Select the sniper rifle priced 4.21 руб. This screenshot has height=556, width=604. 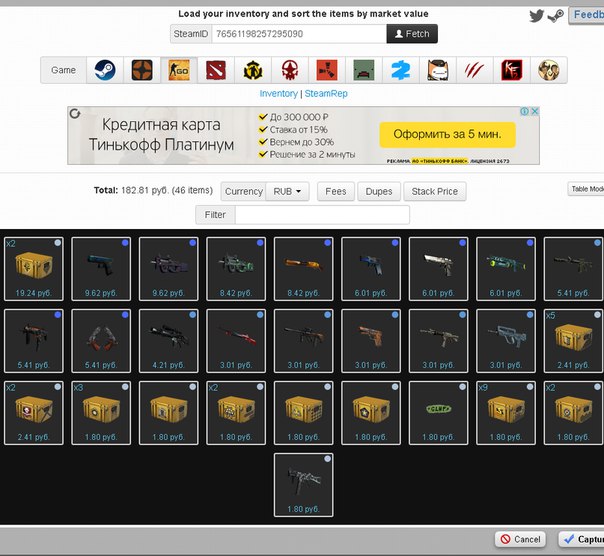169,341
